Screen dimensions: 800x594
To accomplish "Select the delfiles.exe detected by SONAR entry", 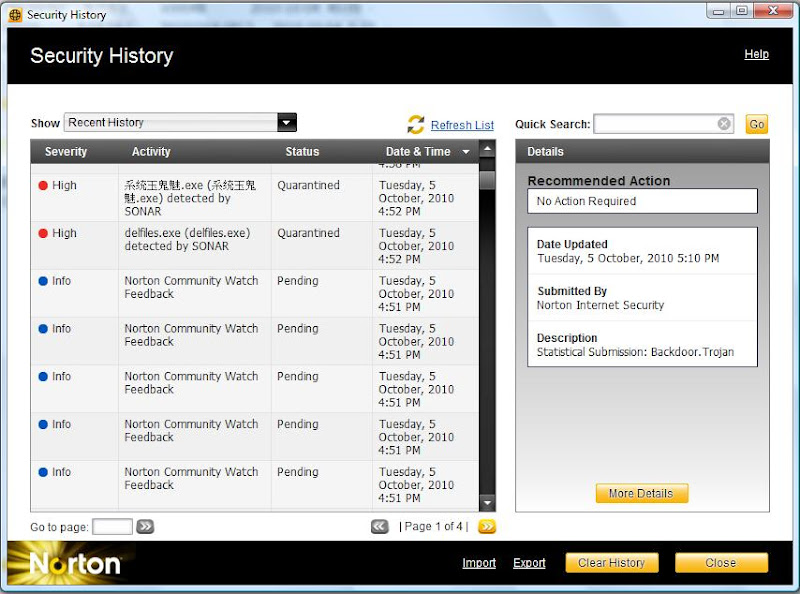I will [255, 246].
